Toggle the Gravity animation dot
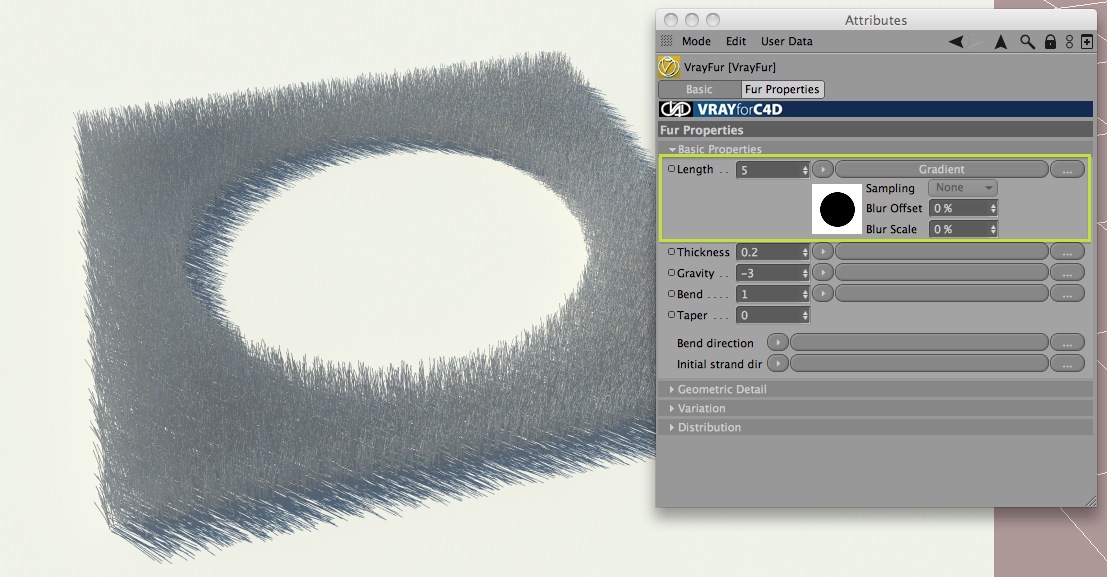Screen dimensions: 1107x577 [671, 273]
